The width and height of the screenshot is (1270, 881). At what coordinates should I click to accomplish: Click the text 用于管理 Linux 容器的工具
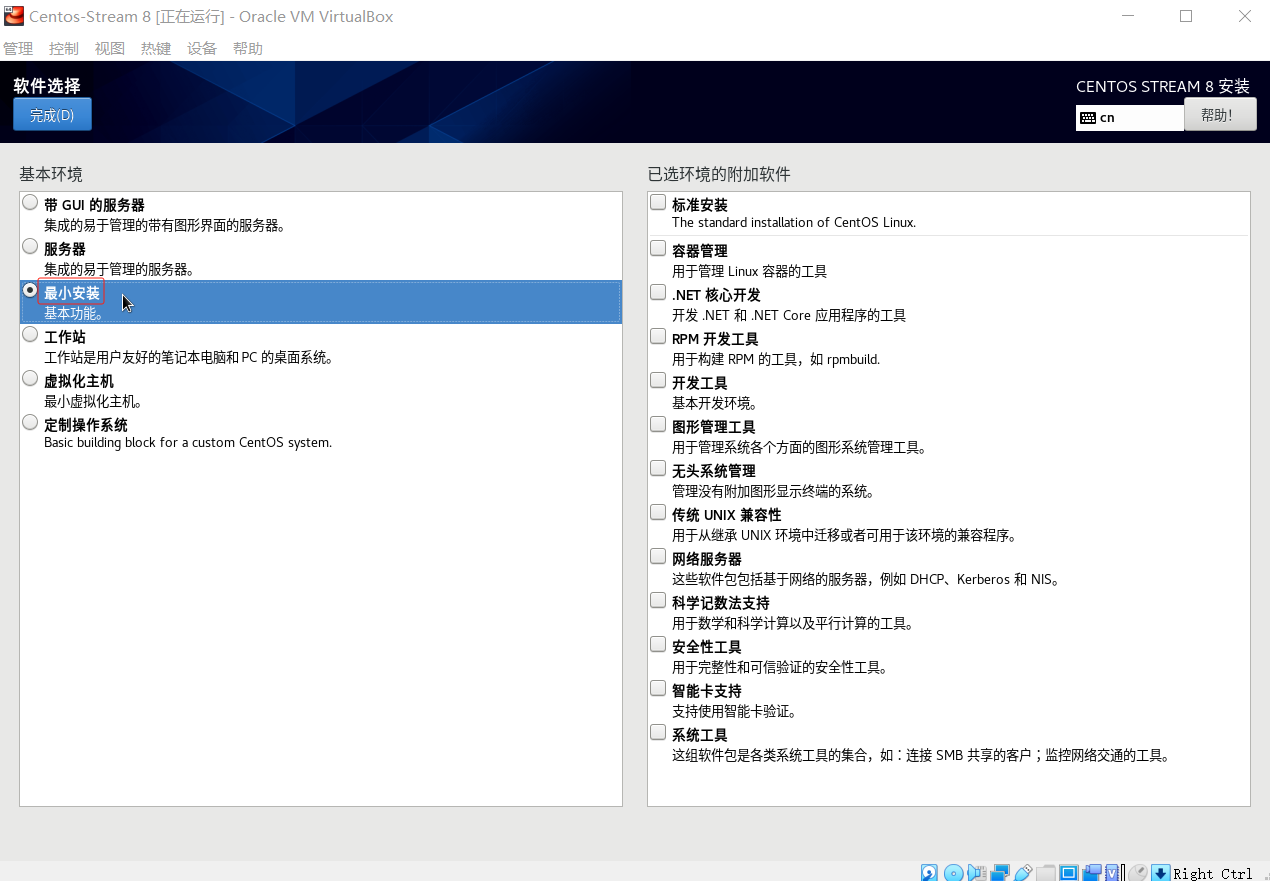pos(749,271)
